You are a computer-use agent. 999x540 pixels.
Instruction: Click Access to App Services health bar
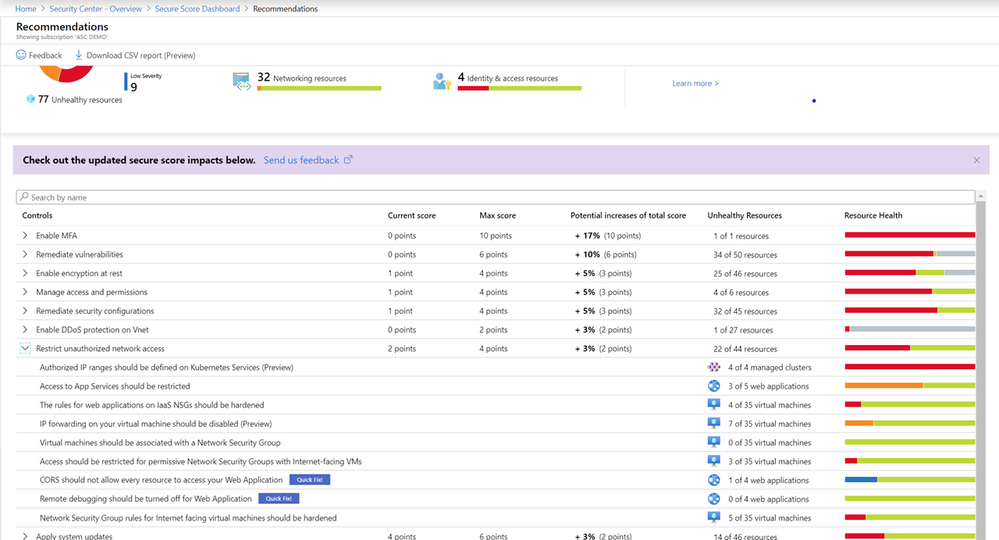click(x=910, y=386)
